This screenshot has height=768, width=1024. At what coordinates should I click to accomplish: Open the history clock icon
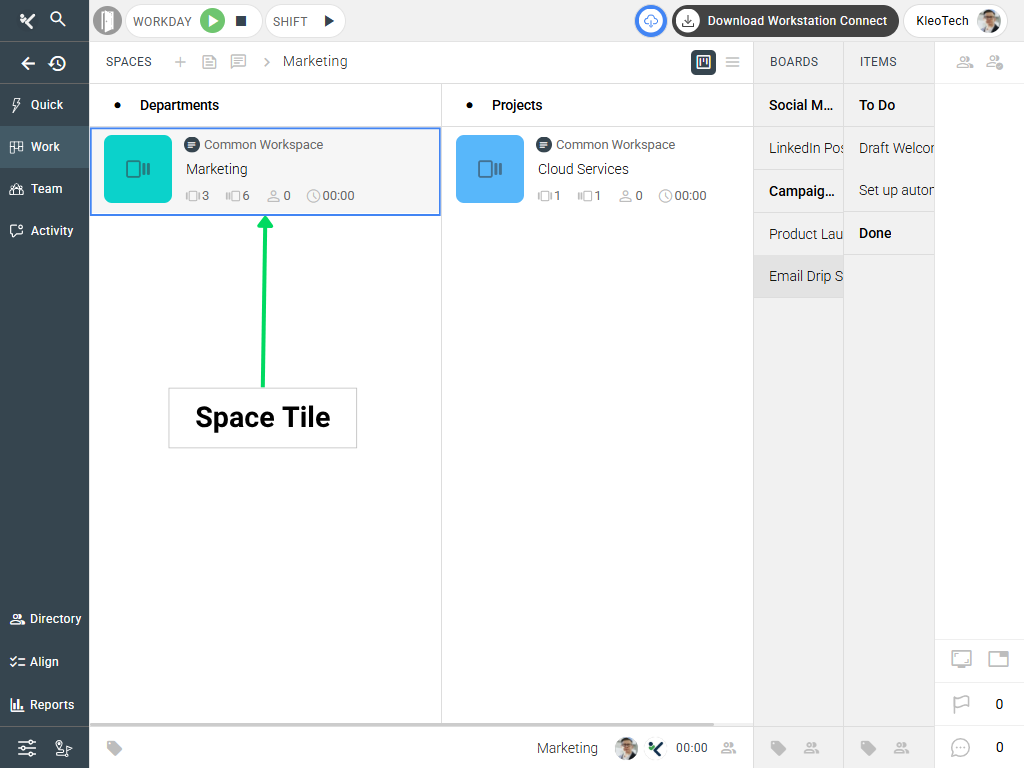click(x=58, y=63)
